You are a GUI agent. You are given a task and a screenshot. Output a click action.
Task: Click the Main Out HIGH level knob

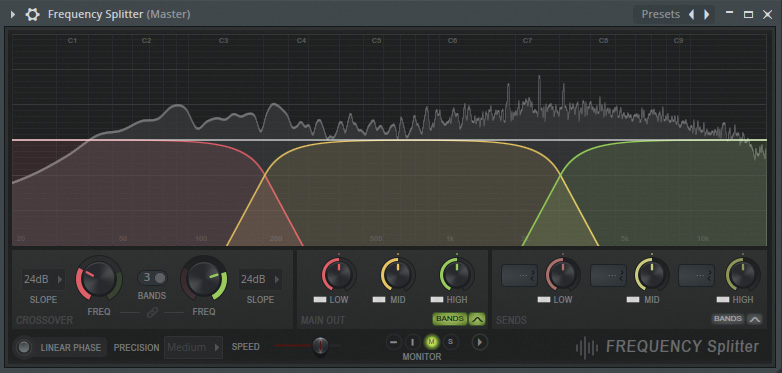pos(457,274)
